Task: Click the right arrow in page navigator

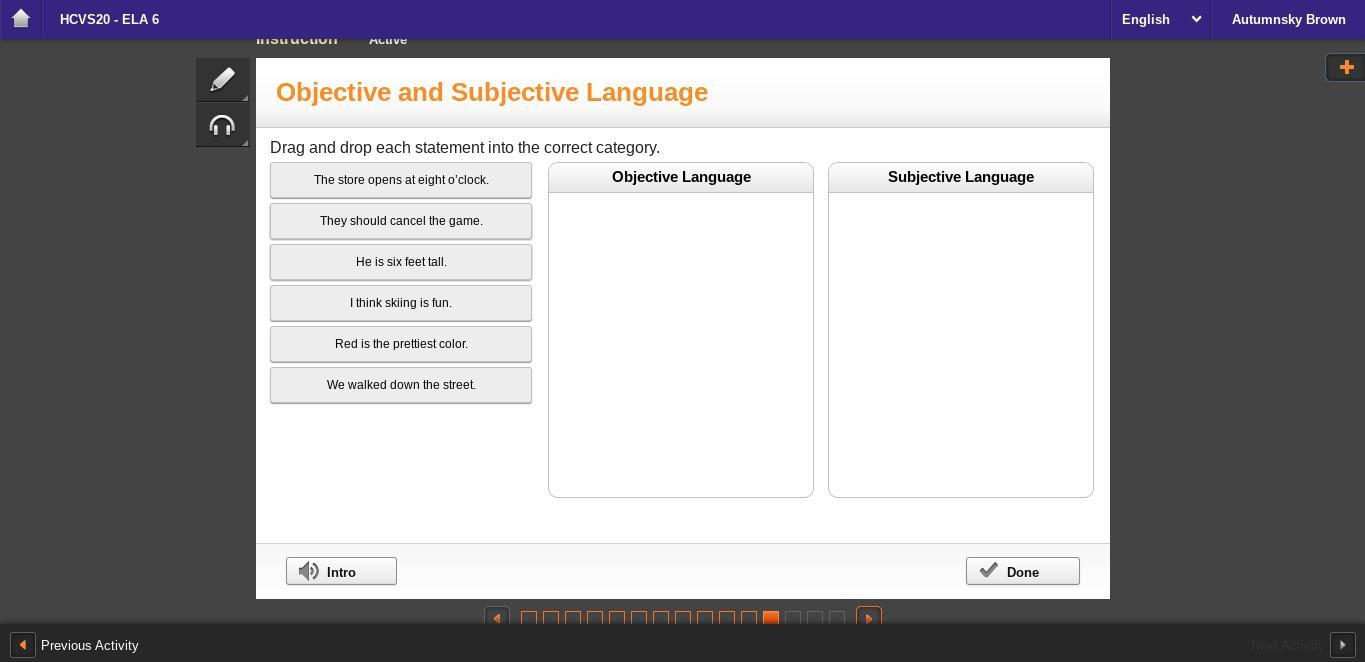Action: coord(868,618)
